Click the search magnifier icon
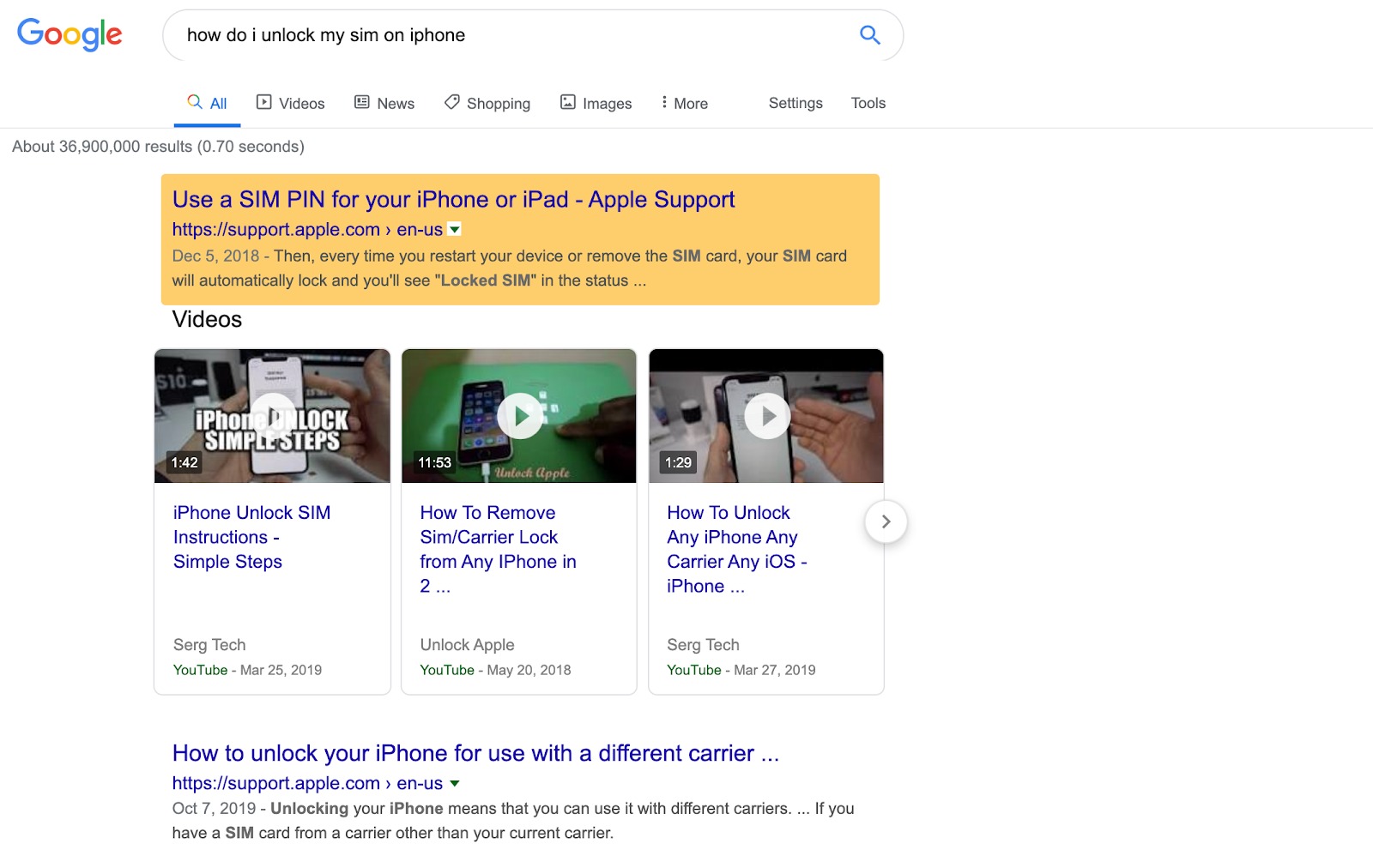 point(869,35)
